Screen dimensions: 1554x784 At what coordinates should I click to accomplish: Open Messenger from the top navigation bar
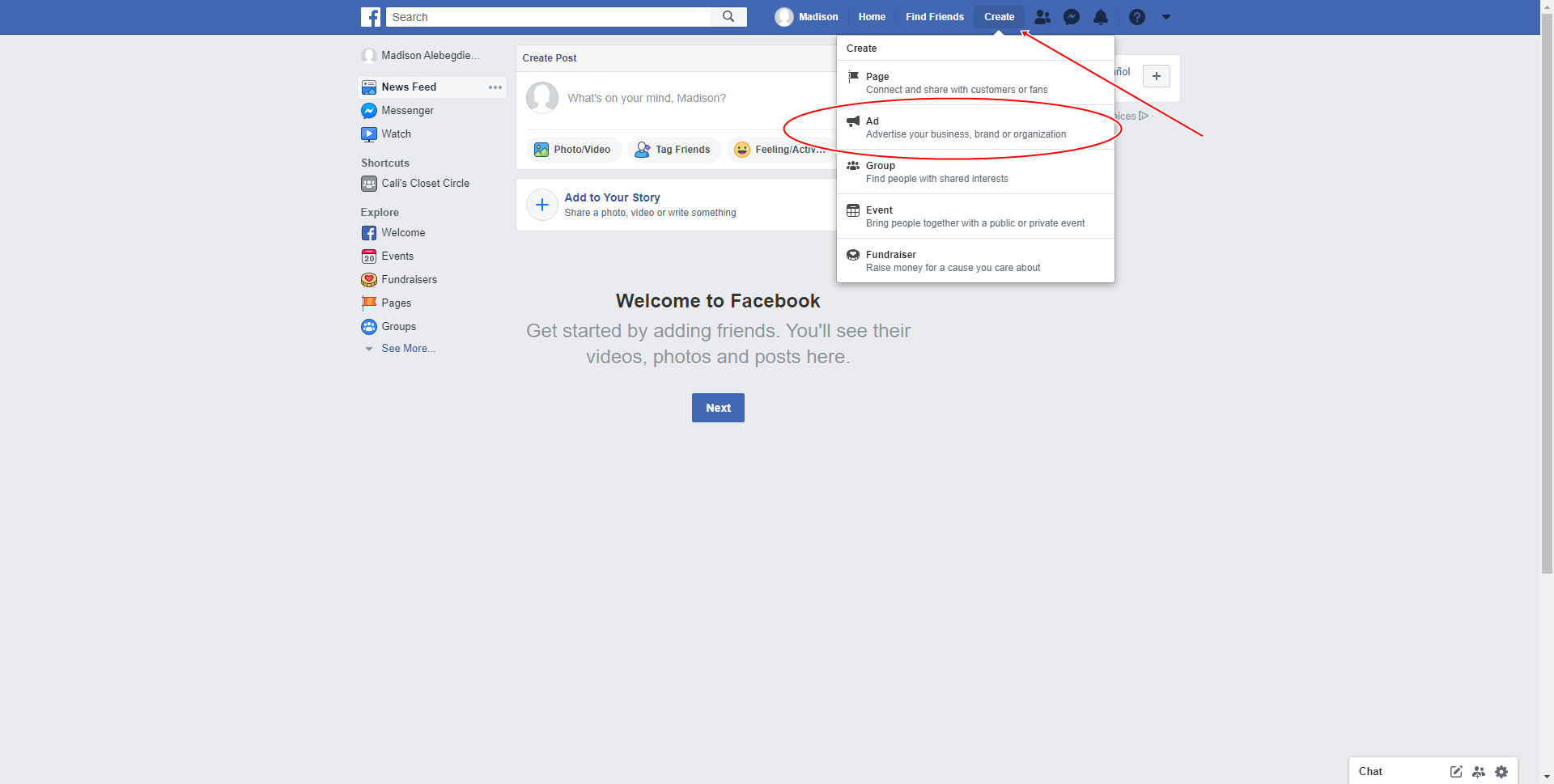point(1072,16)
